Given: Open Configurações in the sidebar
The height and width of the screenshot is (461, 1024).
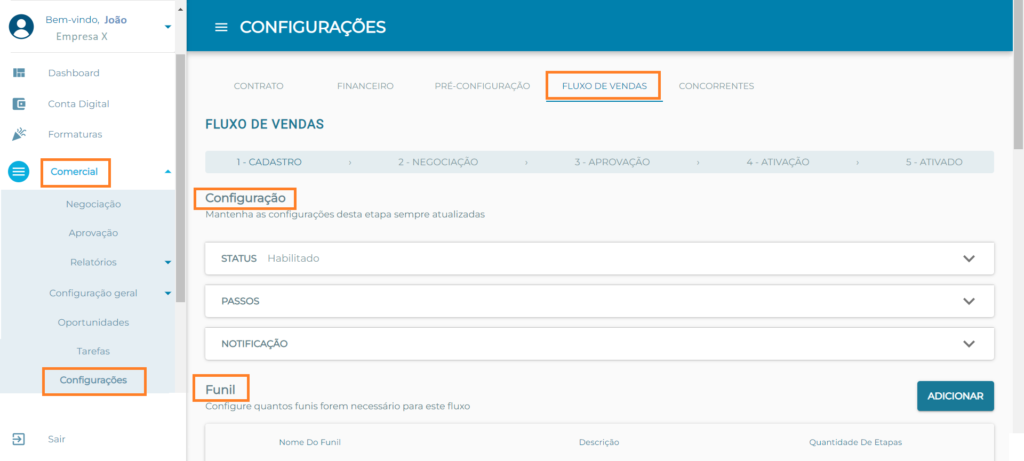Looking at the screenshot, I should [x=93, y=380].
